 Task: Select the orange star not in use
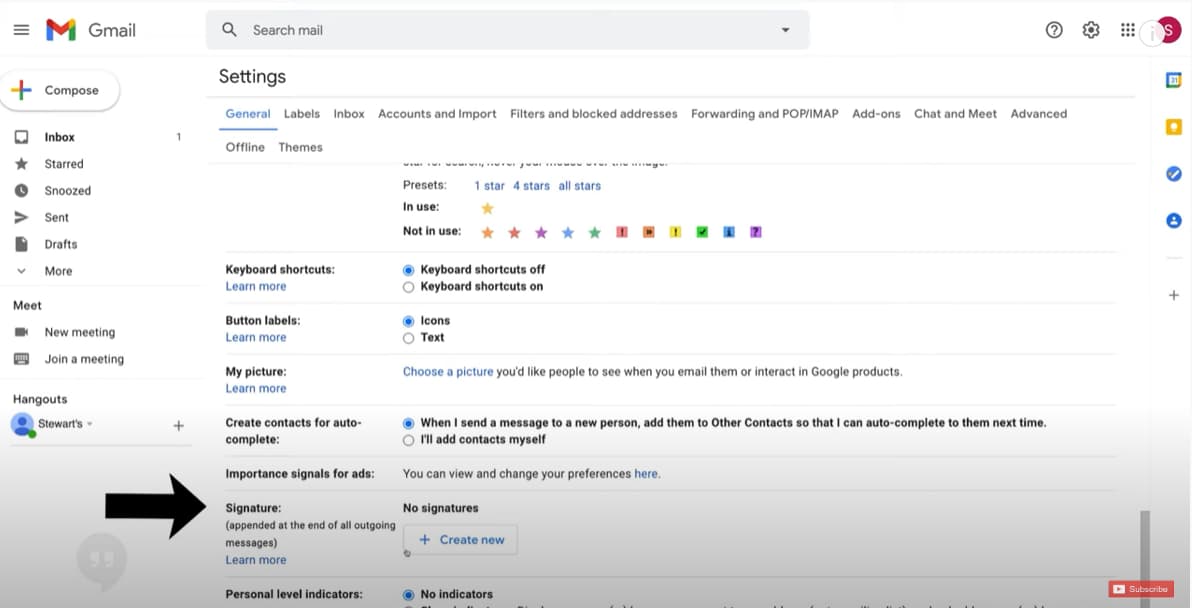point(487,233)
